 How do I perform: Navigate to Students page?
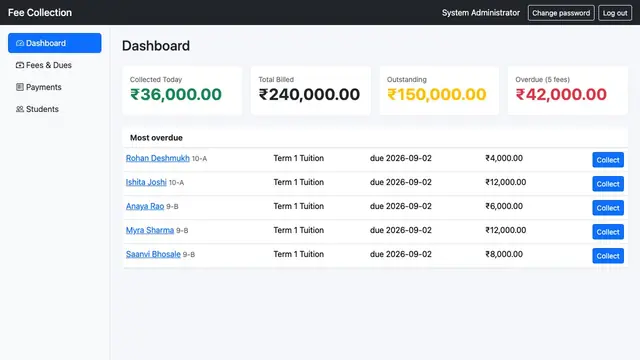55,109
